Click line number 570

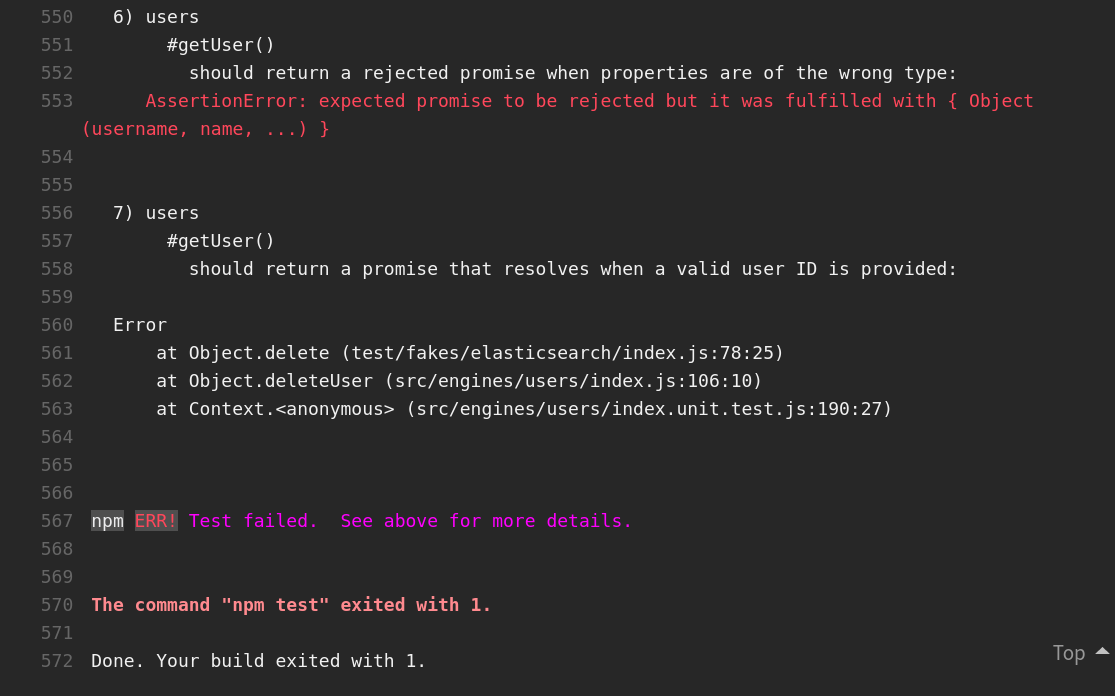[57, 605]
